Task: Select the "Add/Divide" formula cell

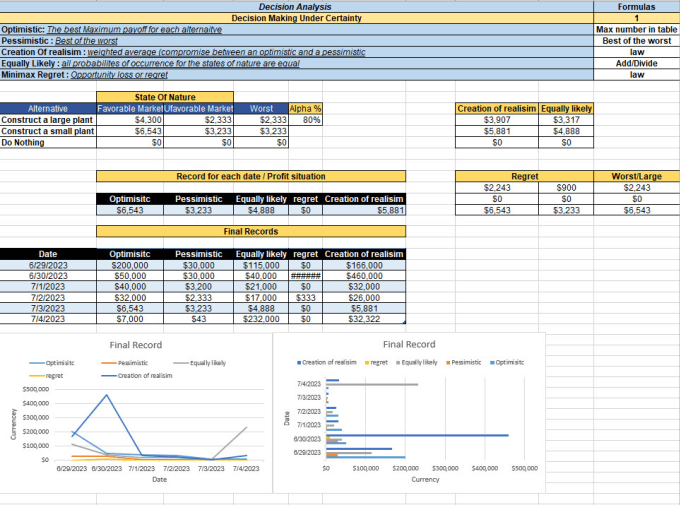Action: [636, 63]
